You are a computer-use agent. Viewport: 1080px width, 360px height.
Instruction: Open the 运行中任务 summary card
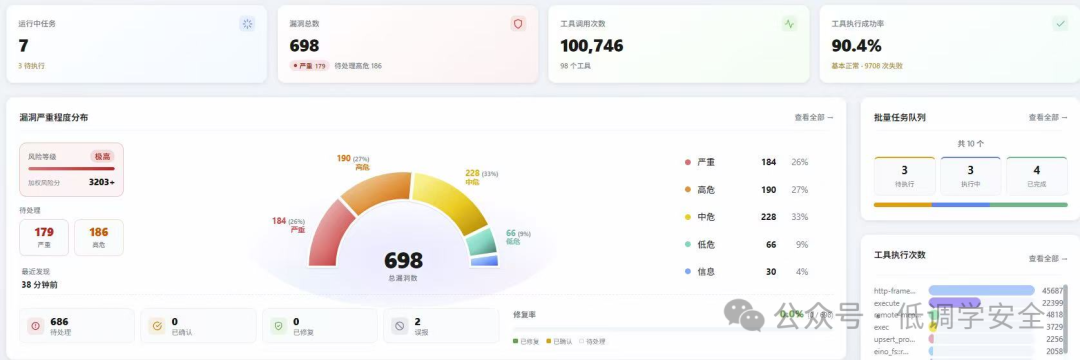(136, 44)
